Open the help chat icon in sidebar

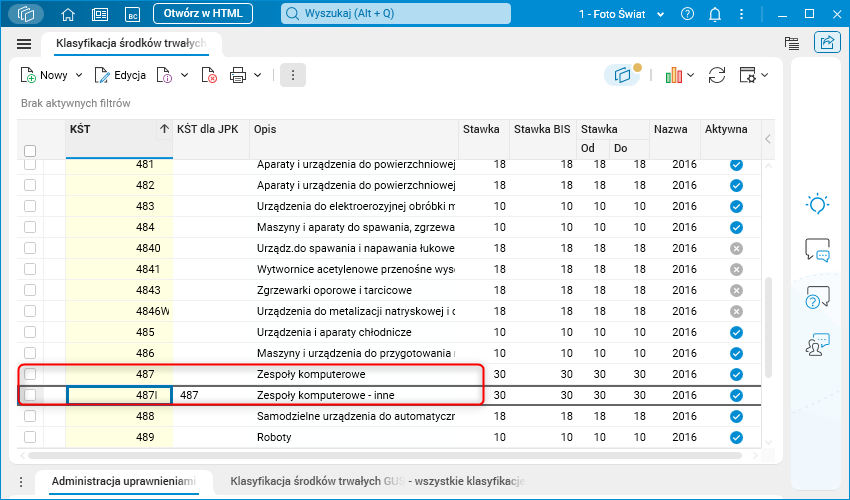tap(817, 297)
